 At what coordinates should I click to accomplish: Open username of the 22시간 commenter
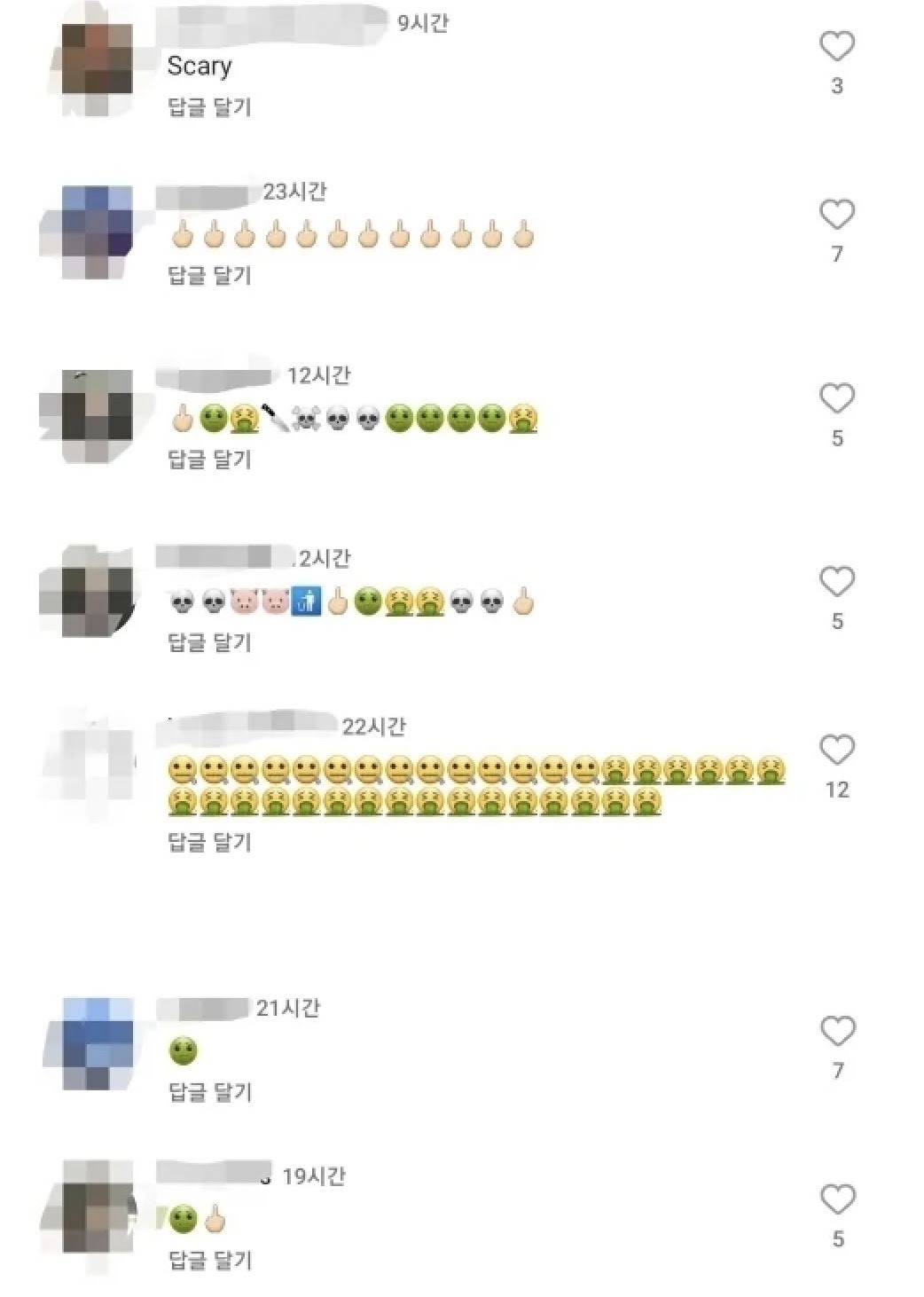tap(248, 726)
